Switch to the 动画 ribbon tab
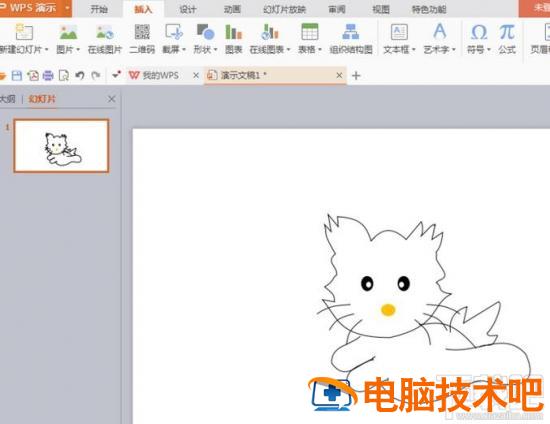Image resolution: width=550 pixels, height=424 pixels. click(232, 9)
